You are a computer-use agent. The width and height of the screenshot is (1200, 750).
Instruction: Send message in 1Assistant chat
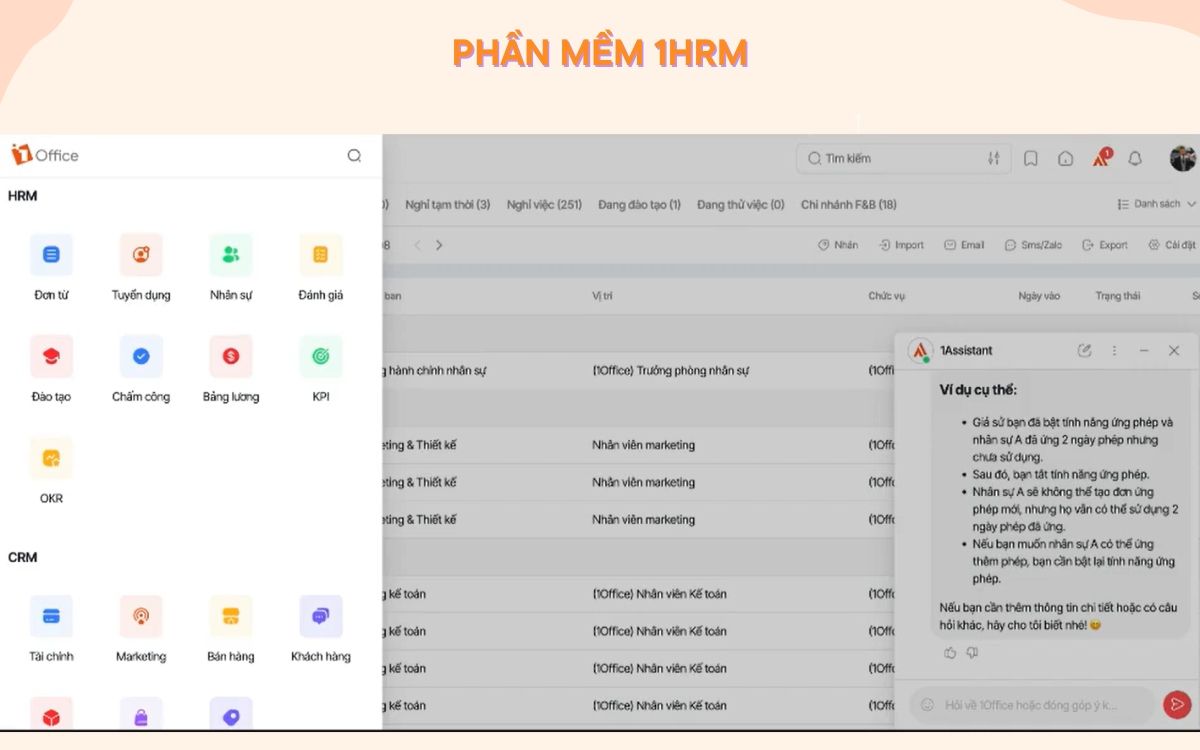tap(1176, 705)
